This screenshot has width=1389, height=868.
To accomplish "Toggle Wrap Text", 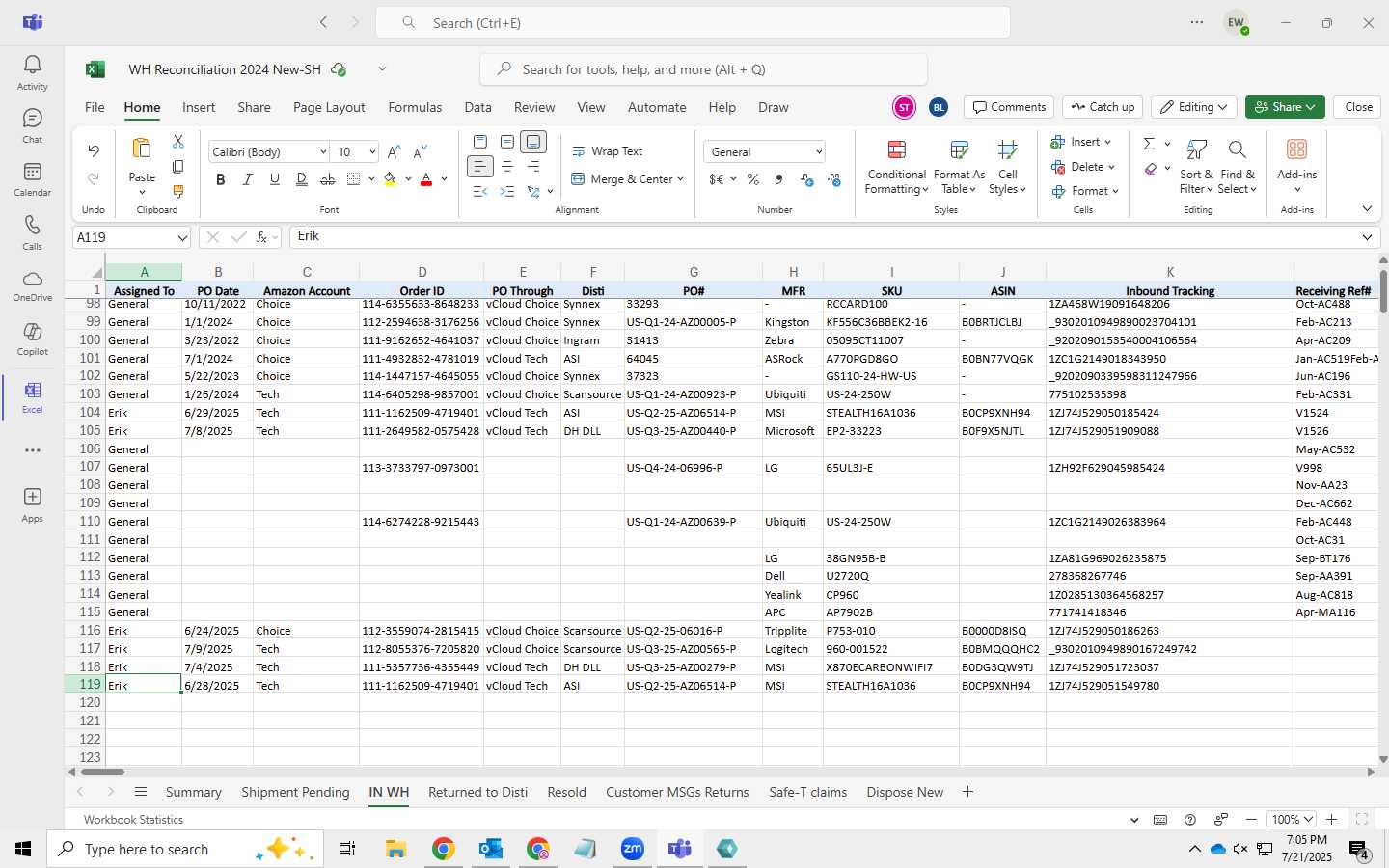I will click(x=607, y=151).
